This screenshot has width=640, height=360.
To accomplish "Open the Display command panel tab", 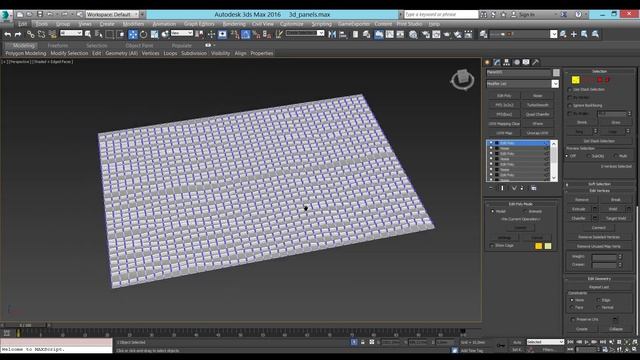I will [526, 62].
